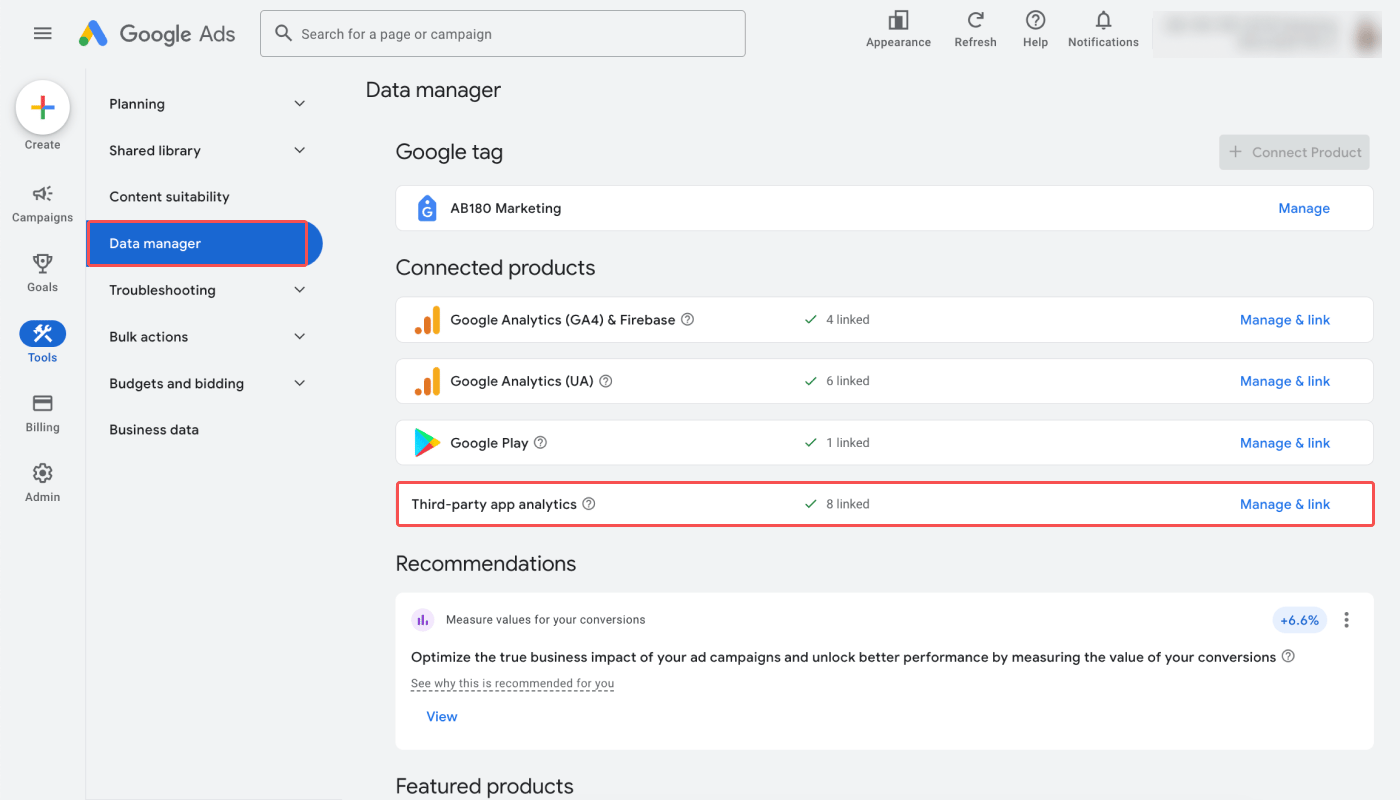Click the 'Recommendations' heading
Viewport: 1400px width, 800px height.
[x=486, y=564]
